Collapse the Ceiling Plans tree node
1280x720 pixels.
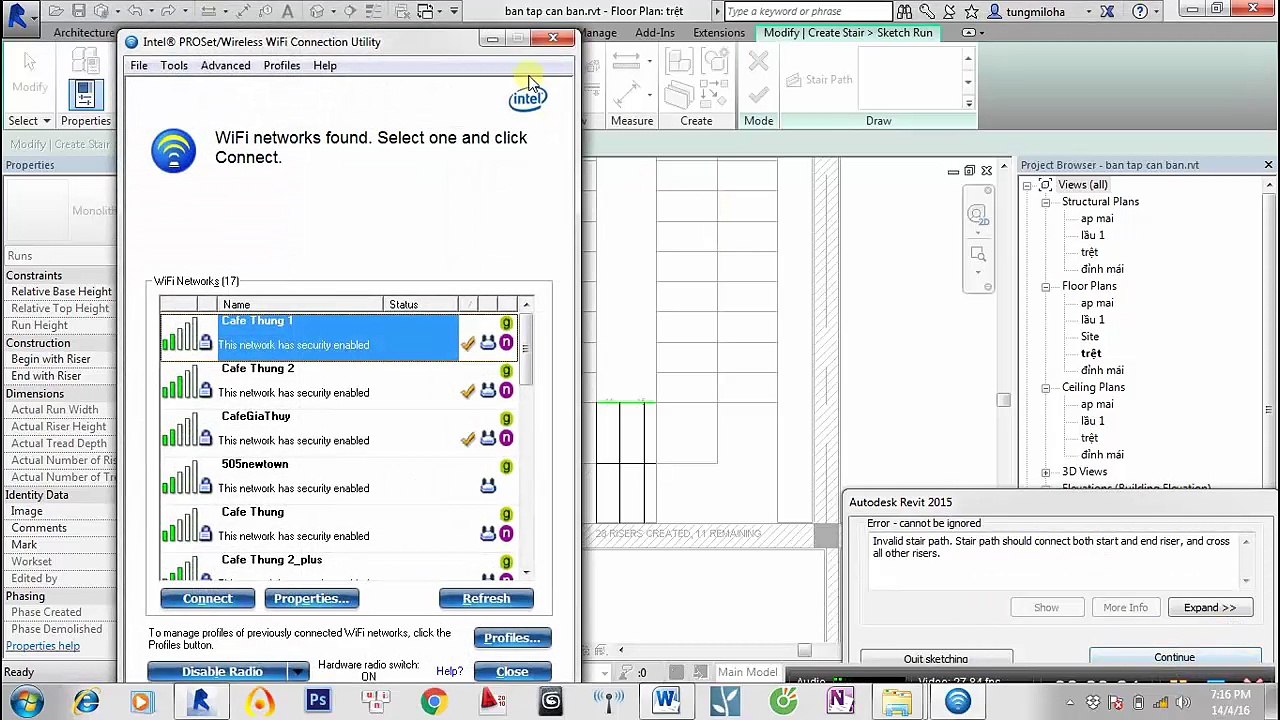1045,387
